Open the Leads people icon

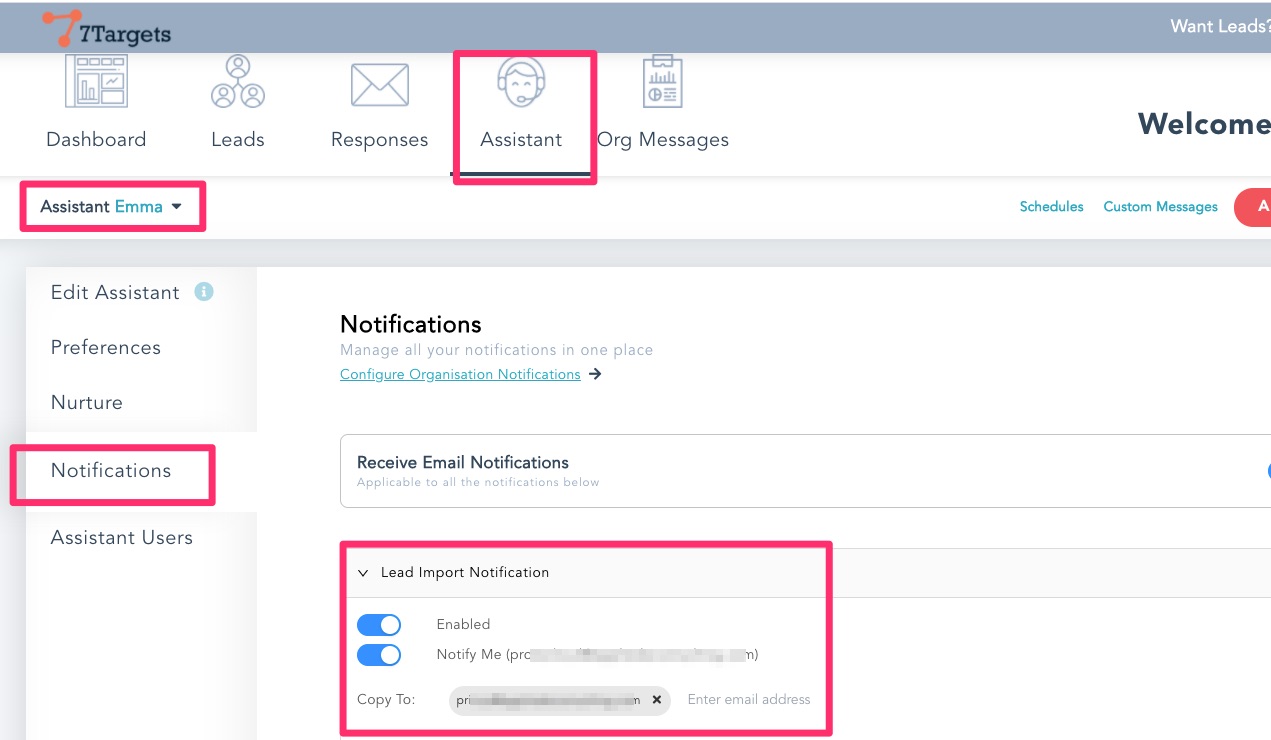point(237,81)
